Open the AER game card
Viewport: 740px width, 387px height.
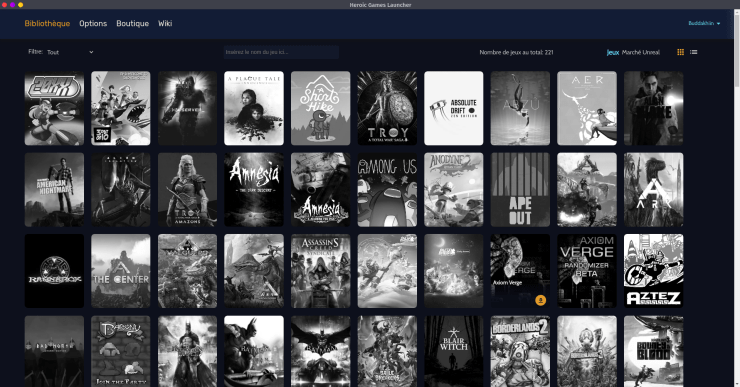pyautogui.click(x=587, y=108)
